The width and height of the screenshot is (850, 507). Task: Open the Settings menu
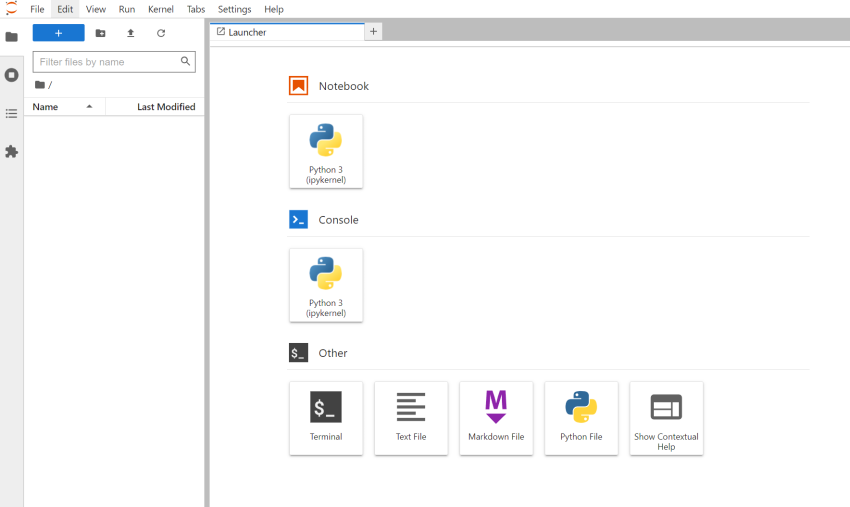(235, 9)
